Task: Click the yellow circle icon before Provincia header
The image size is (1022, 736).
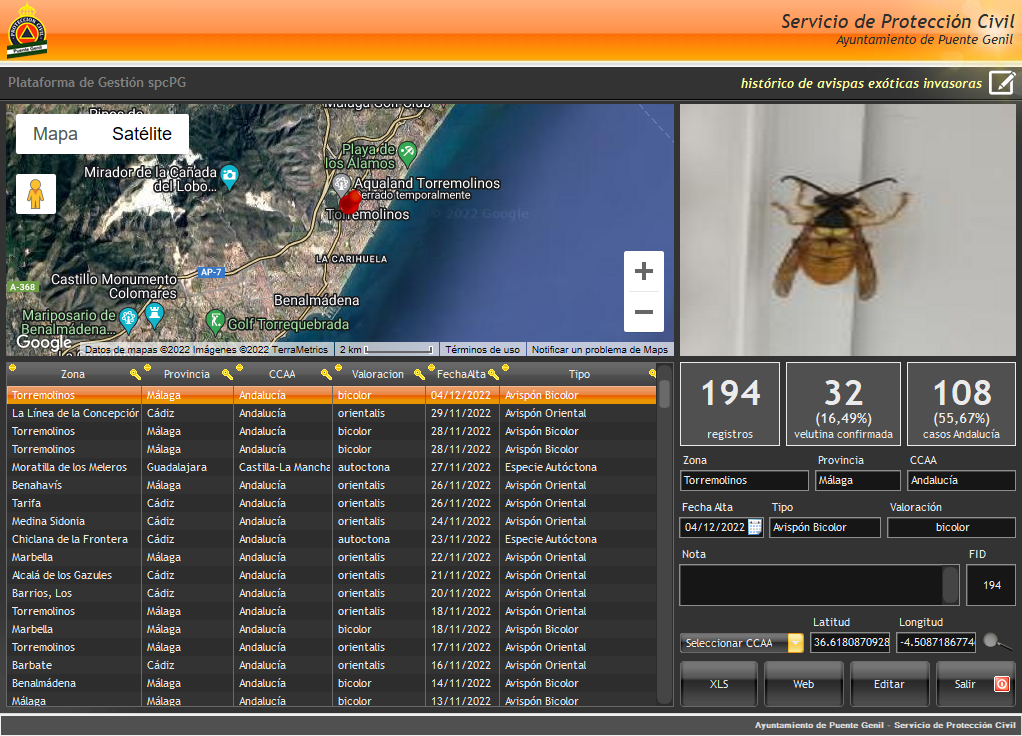Action: pyautogui.click(x=147, y=368)
